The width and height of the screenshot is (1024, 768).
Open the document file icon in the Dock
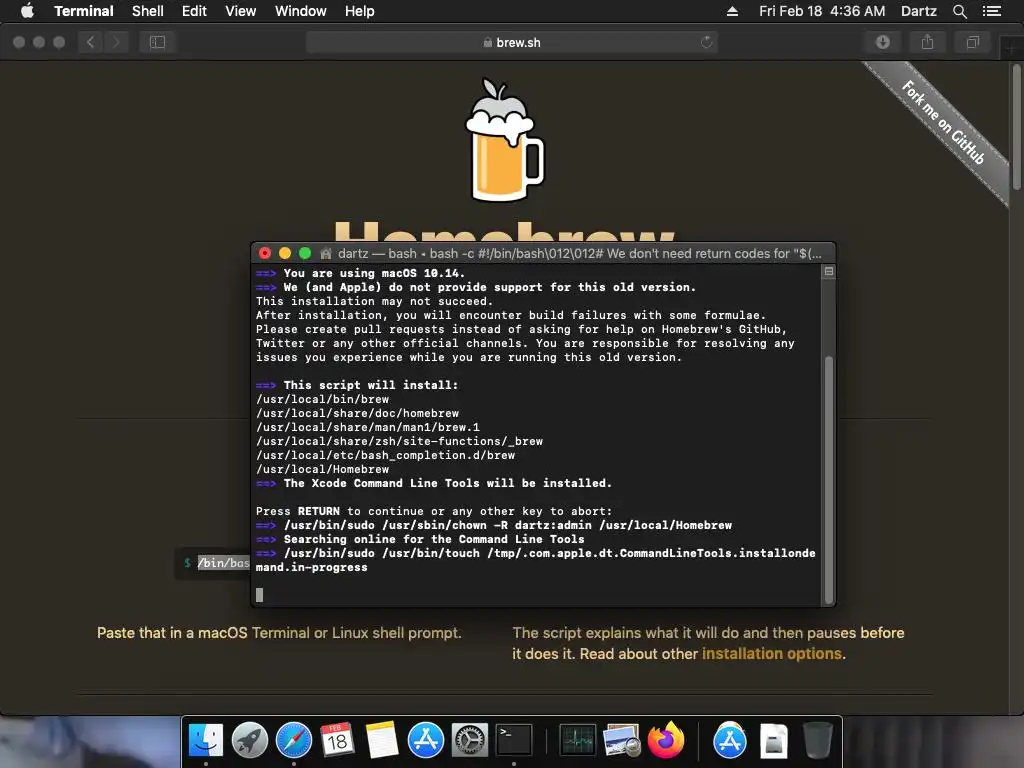pos(773,741)
